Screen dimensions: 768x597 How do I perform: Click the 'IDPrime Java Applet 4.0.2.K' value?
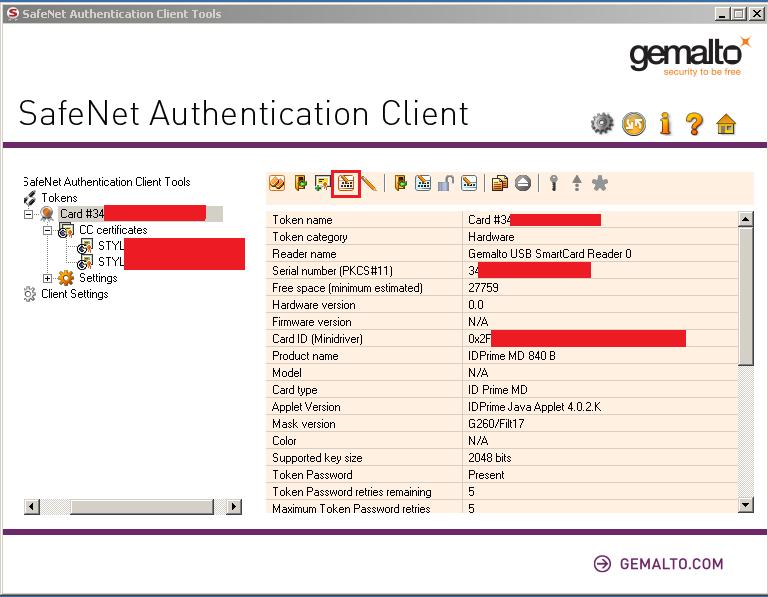click(534, 406)
